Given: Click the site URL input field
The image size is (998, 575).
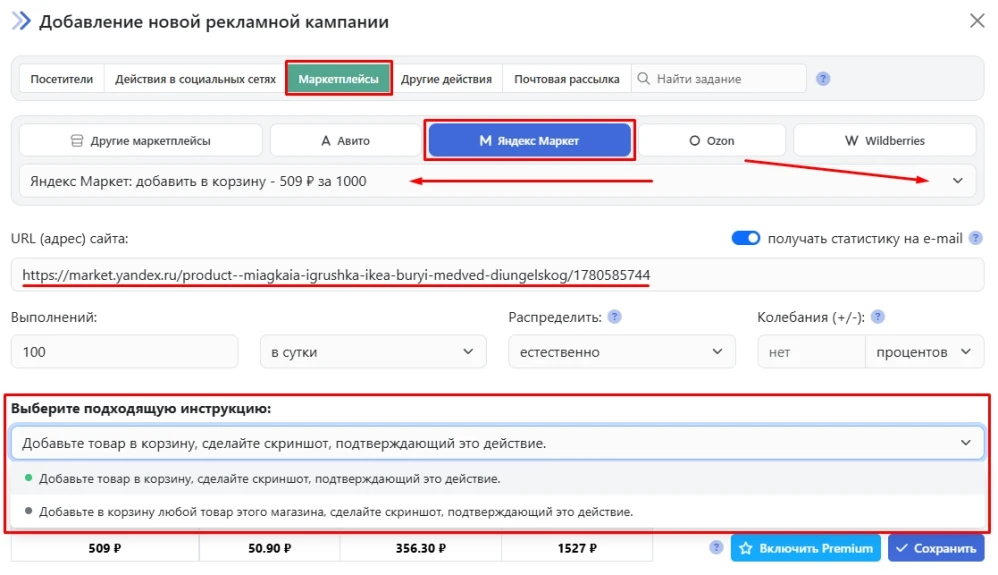Looking at the screenshot, I should pos(497,275).
